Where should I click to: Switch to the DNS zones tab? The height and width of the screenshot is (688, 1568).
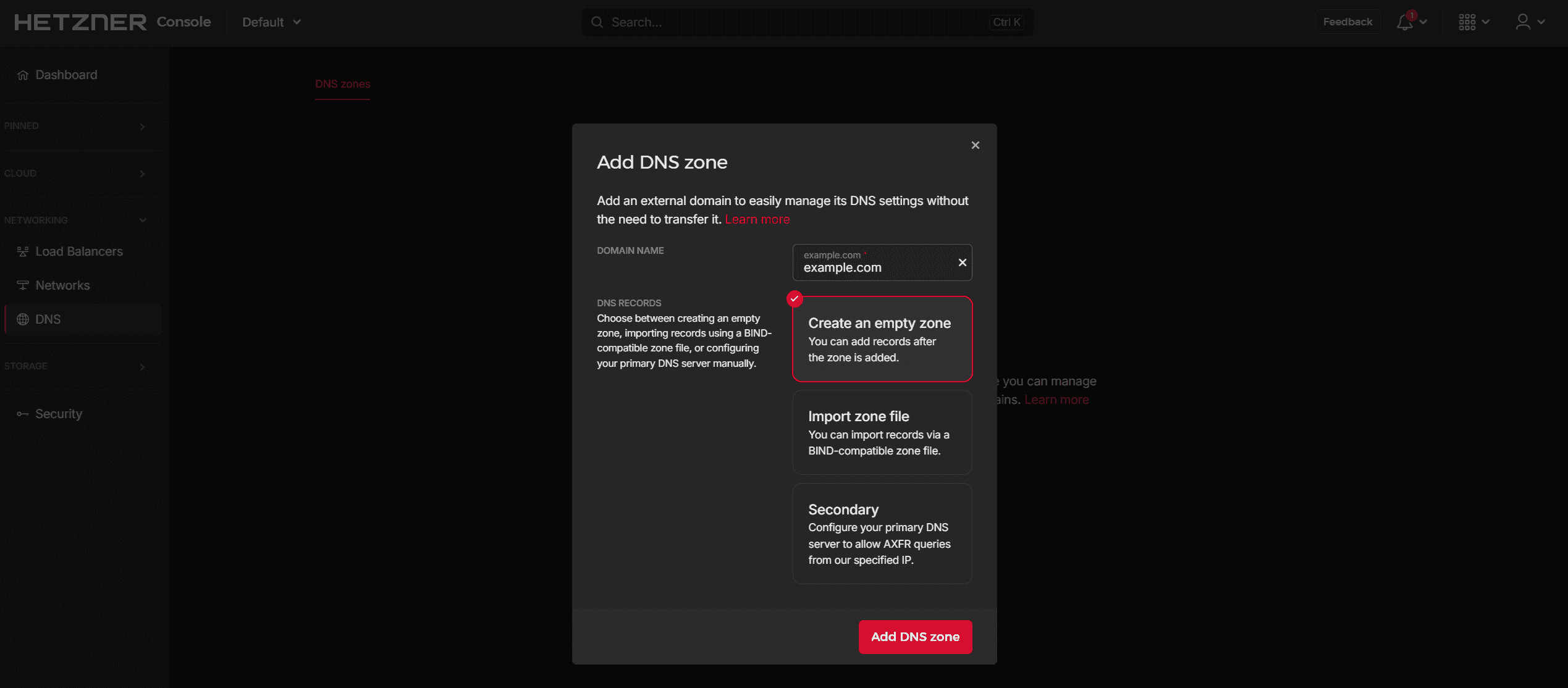click(342, 84)
